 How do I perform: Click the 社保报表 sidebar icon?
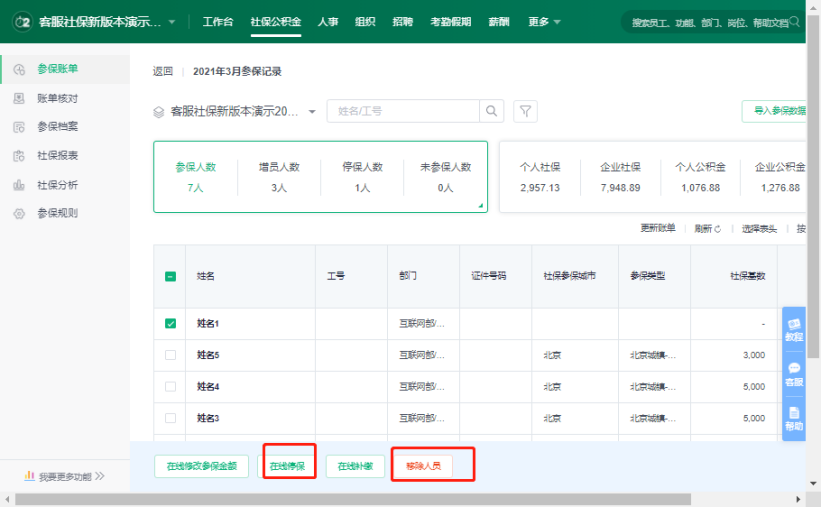point(19,156)
